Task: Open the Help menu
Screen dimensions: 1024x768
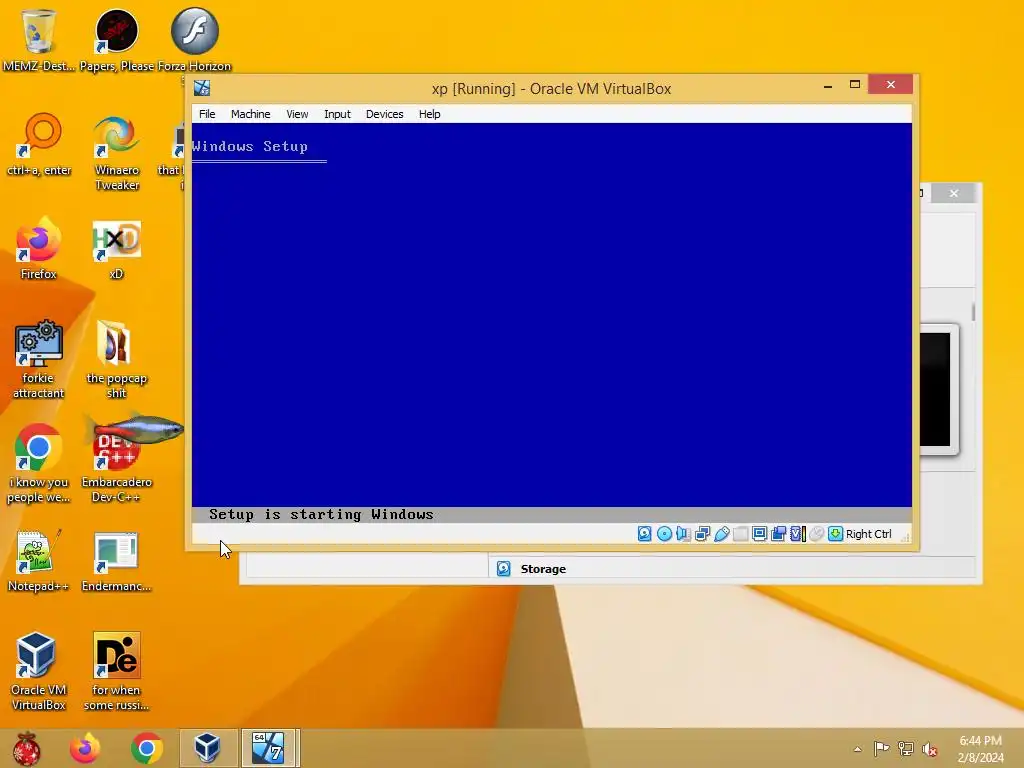Action: click(430, 114)
